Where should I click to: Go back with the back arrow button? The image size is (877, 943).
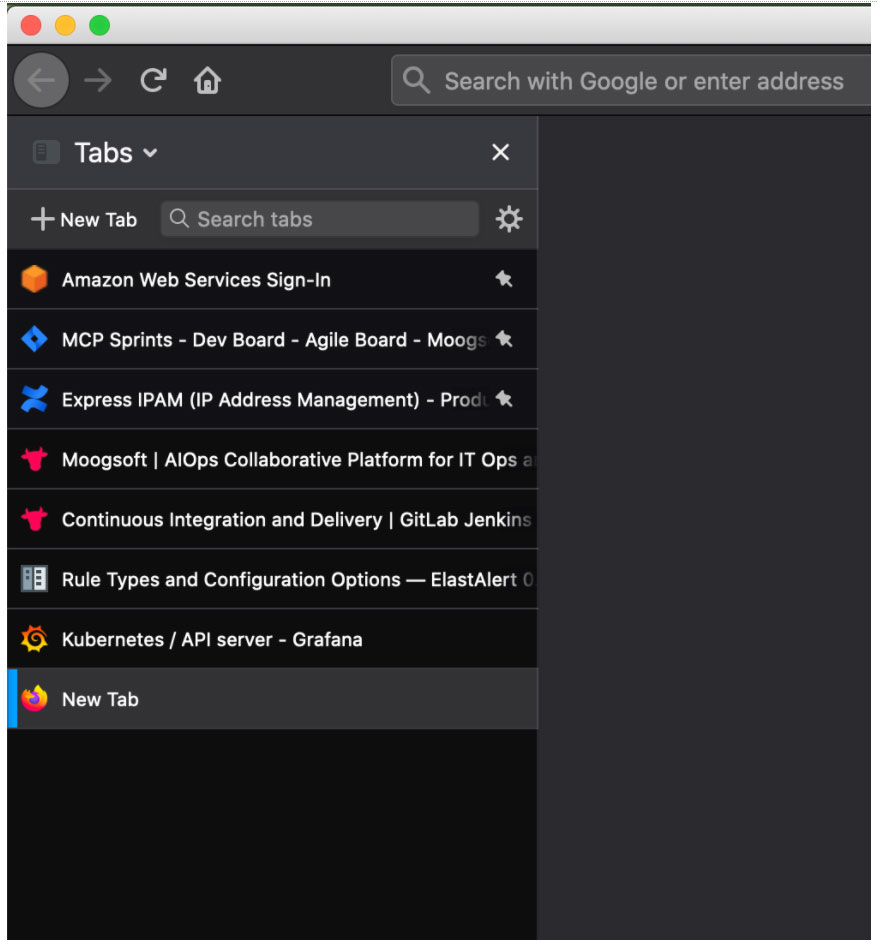(41, 80)
